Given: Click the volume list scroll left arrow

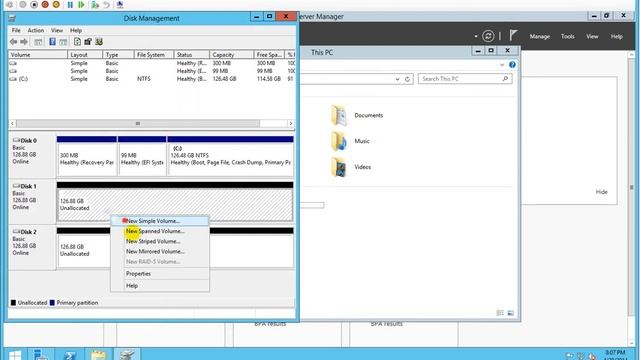Looking at the screenshot, I should point(12,124).
